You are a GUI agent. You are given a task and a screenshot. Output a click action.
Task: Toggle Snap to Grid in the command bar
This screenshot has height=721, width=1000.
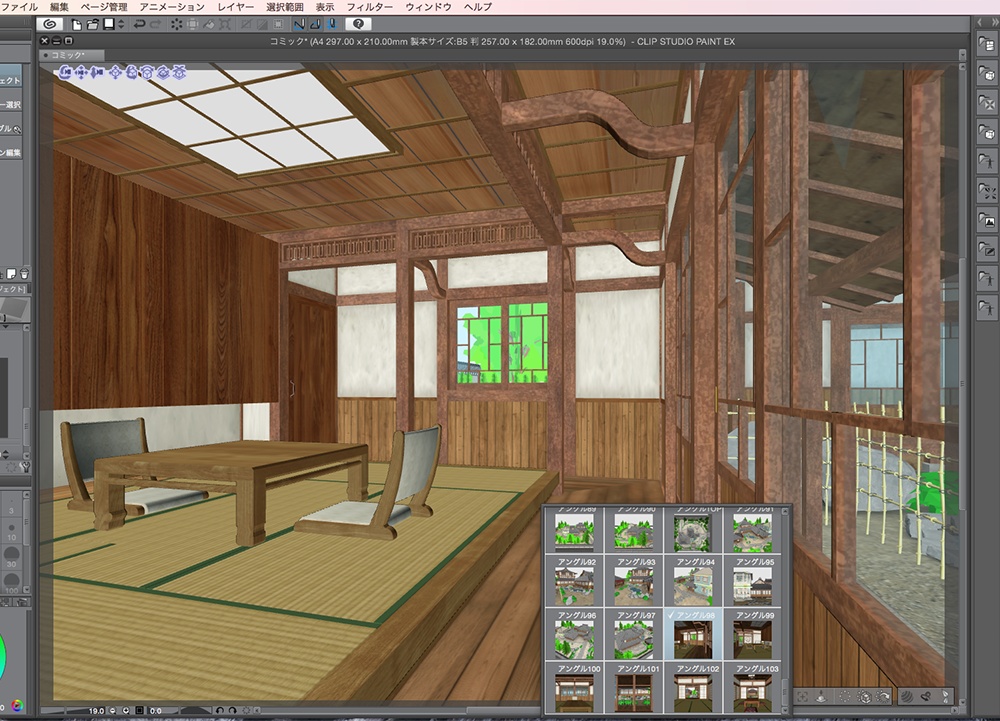332,28
